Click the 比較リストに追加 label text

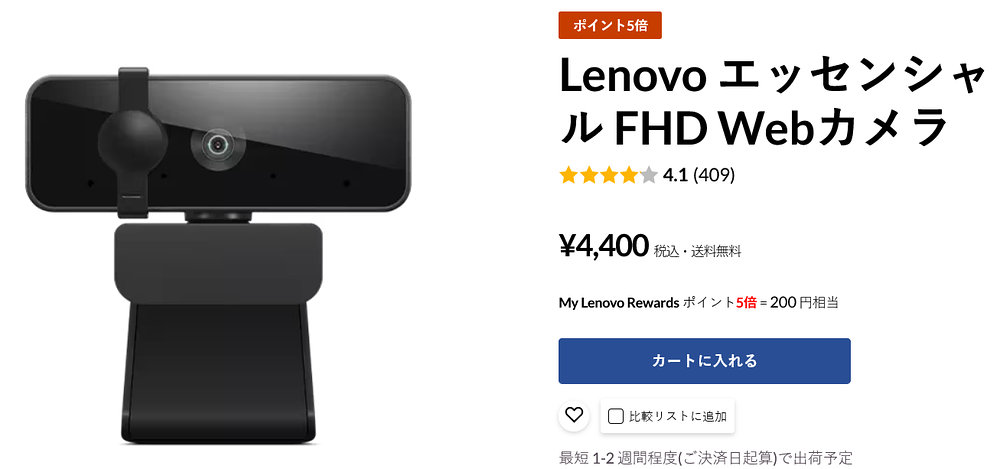[678, 417]
